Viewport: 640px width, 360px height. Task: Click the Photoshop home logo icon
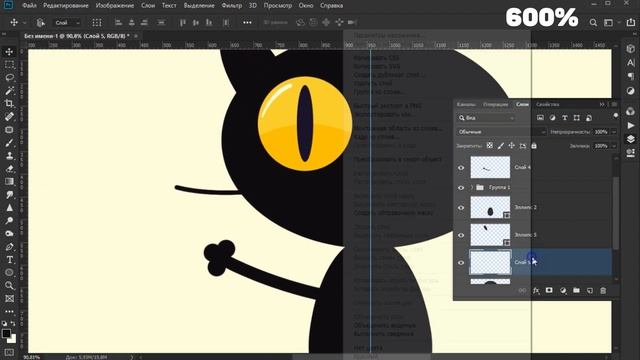(x=8, y=5)
